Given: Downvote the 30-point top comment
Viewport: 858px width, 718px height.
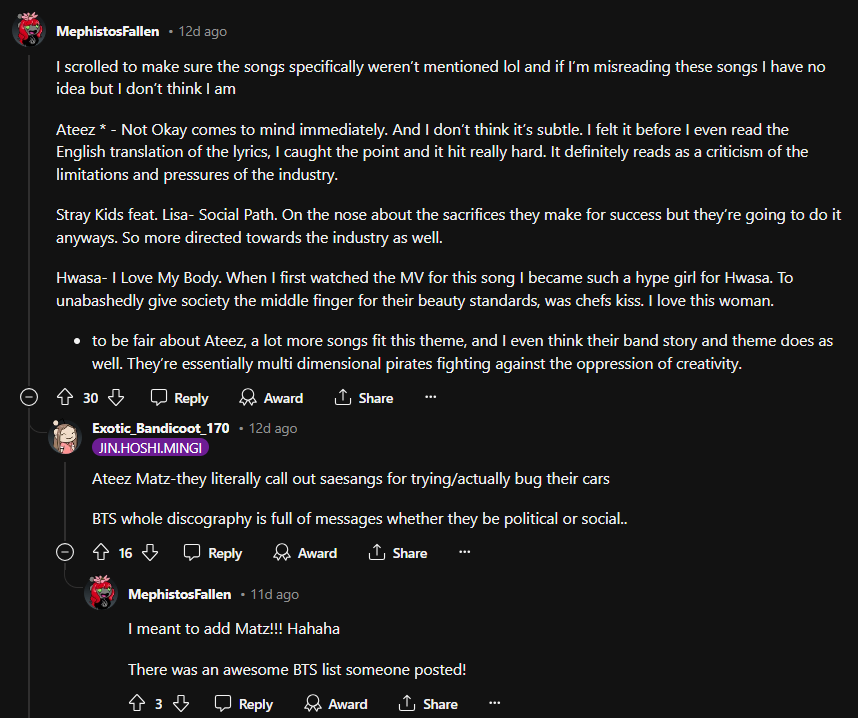Looking at the screenshot, I should pos(115,398).
